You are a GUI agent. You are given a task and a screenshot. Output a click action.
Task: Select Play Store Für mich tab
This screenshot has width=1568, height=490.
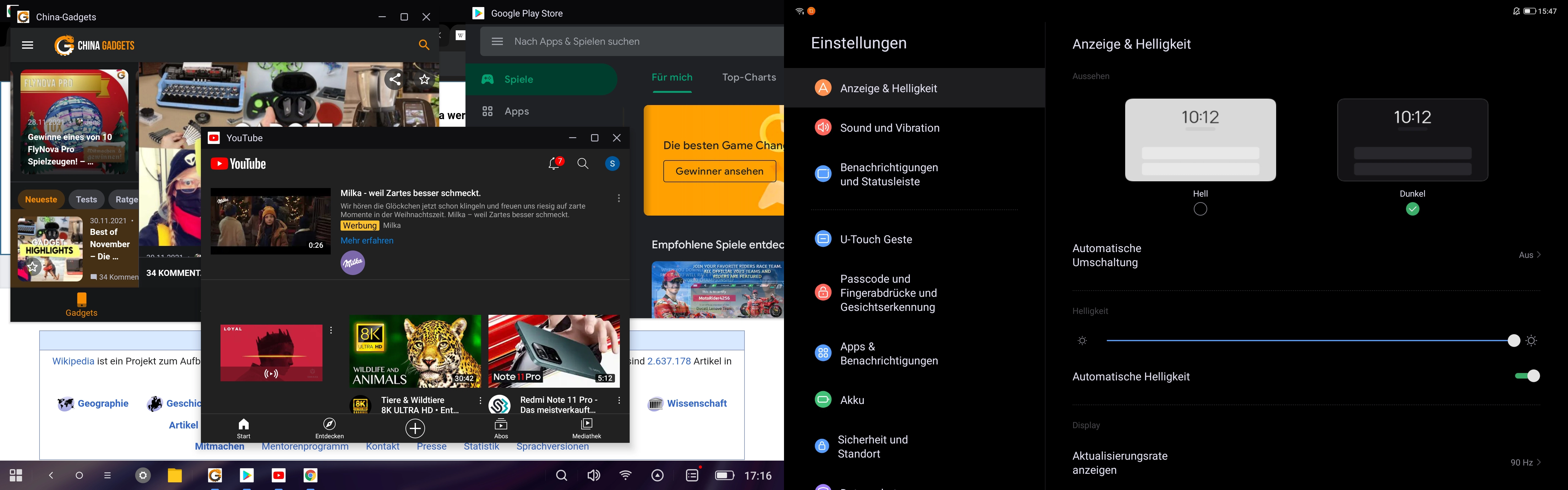[672, 77]
